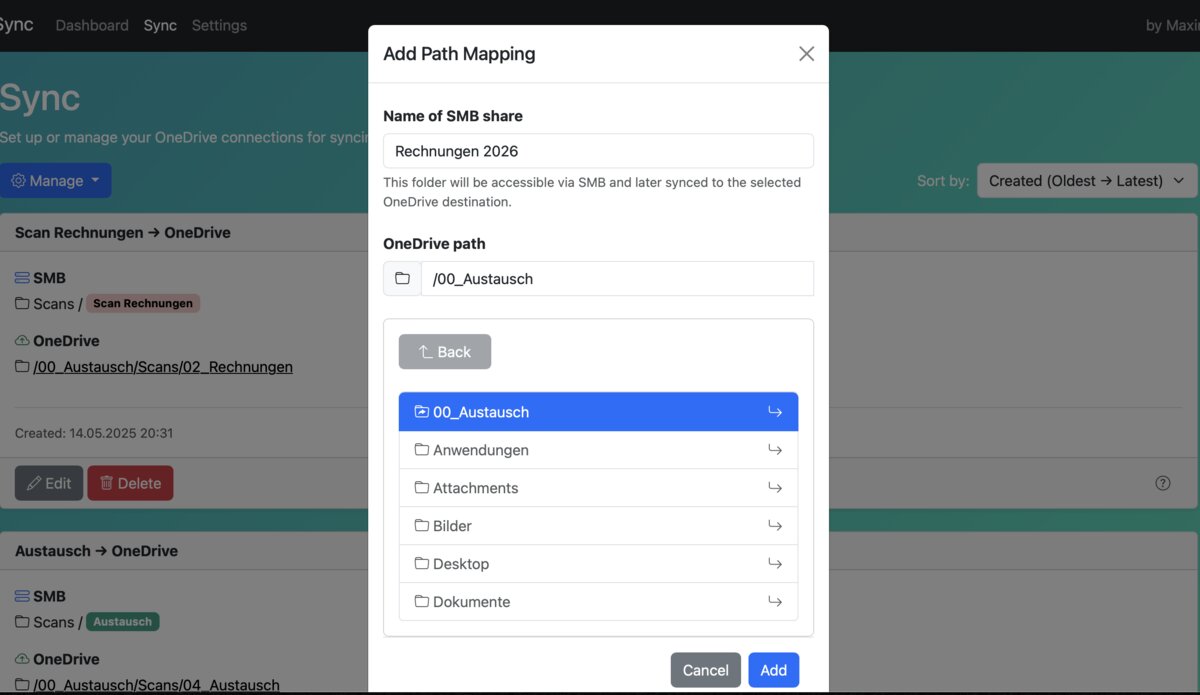Focus the OneDrive path text field

point(616,279)
